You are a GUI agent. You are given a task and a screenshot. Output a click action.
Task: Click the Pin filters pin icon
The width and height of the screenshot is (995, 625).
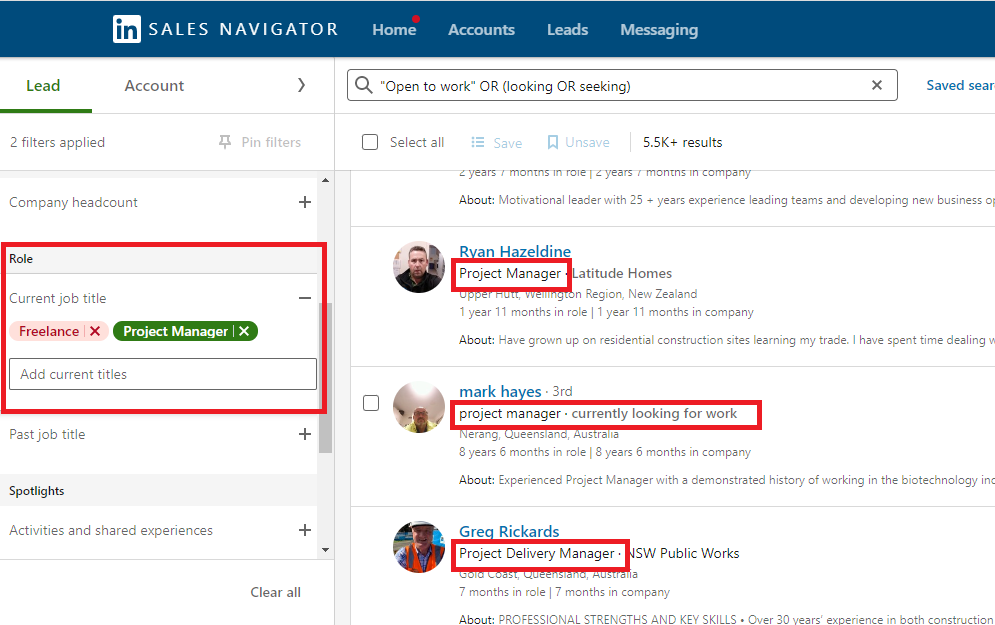tap(225, 142)
